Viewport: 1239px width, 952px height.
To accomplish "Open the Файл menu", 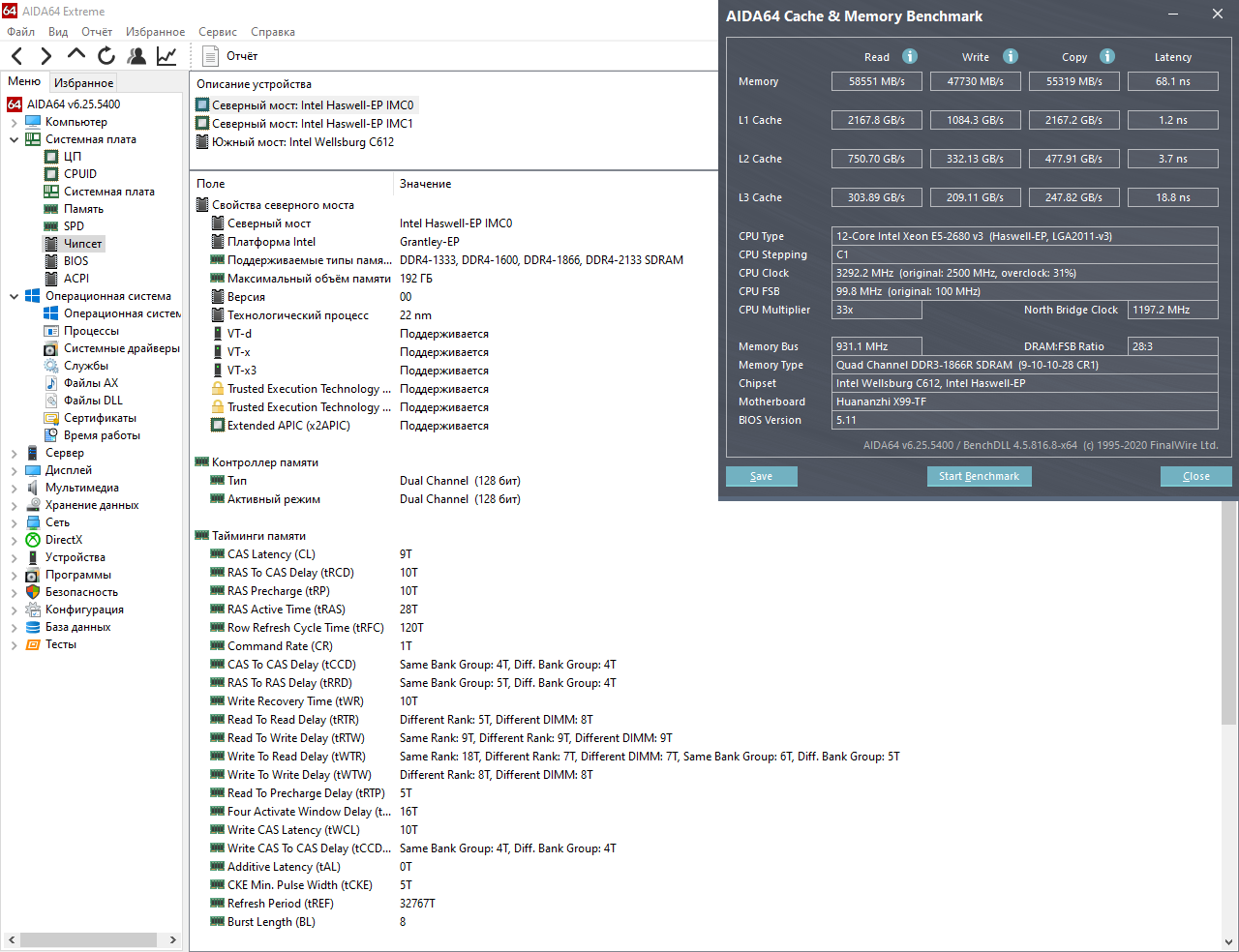I will (x=20, y=32).
